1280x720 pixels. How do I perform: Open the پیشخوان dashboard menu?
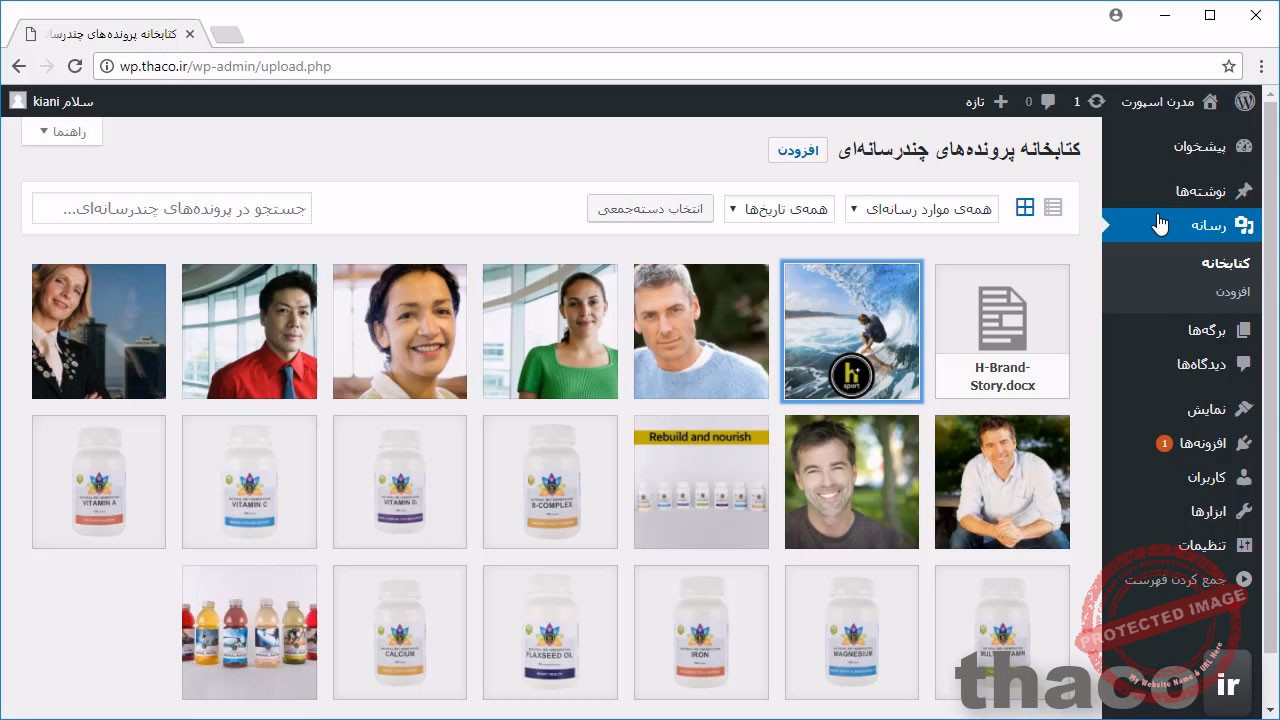(x=1200, y=146)
